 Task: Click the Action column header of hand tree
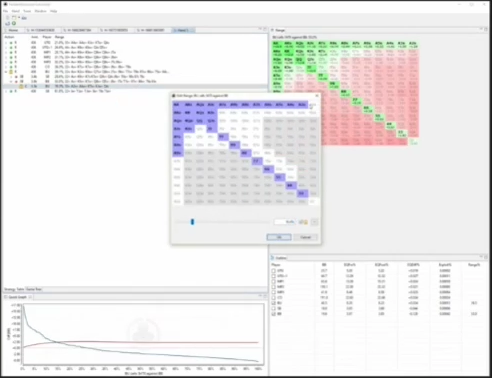pyautogui.click(x=9, y=37)
